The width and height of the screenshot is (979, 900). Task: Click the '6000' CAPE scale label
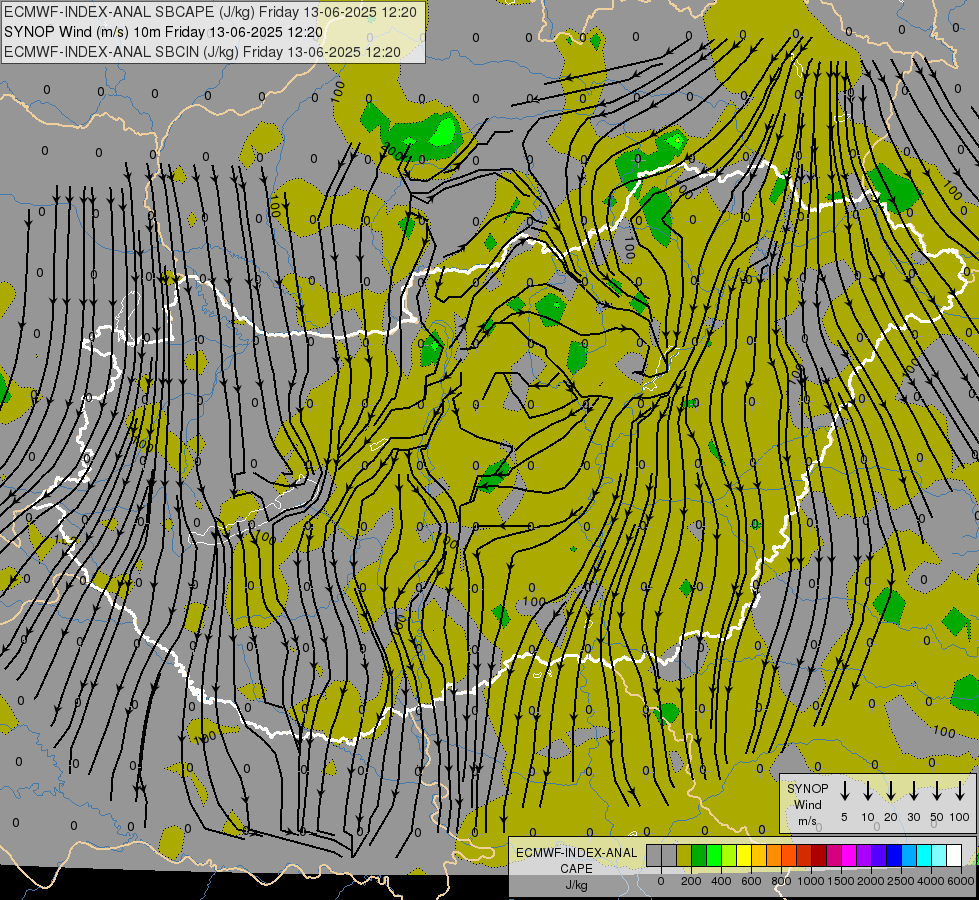tap(961, 881)
